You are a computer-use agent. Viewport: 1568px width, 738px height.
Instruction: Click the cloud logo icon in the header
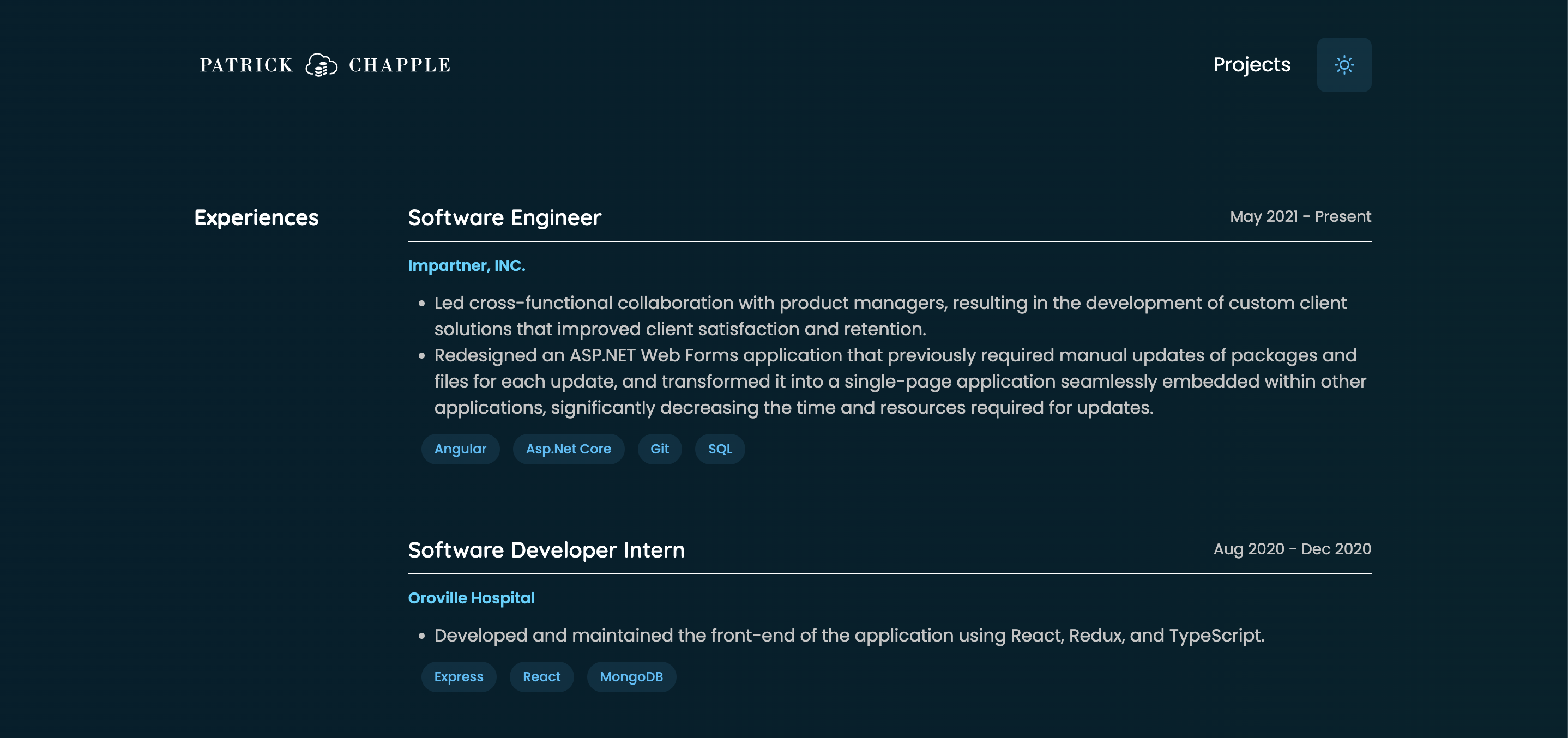click(321, 64)
